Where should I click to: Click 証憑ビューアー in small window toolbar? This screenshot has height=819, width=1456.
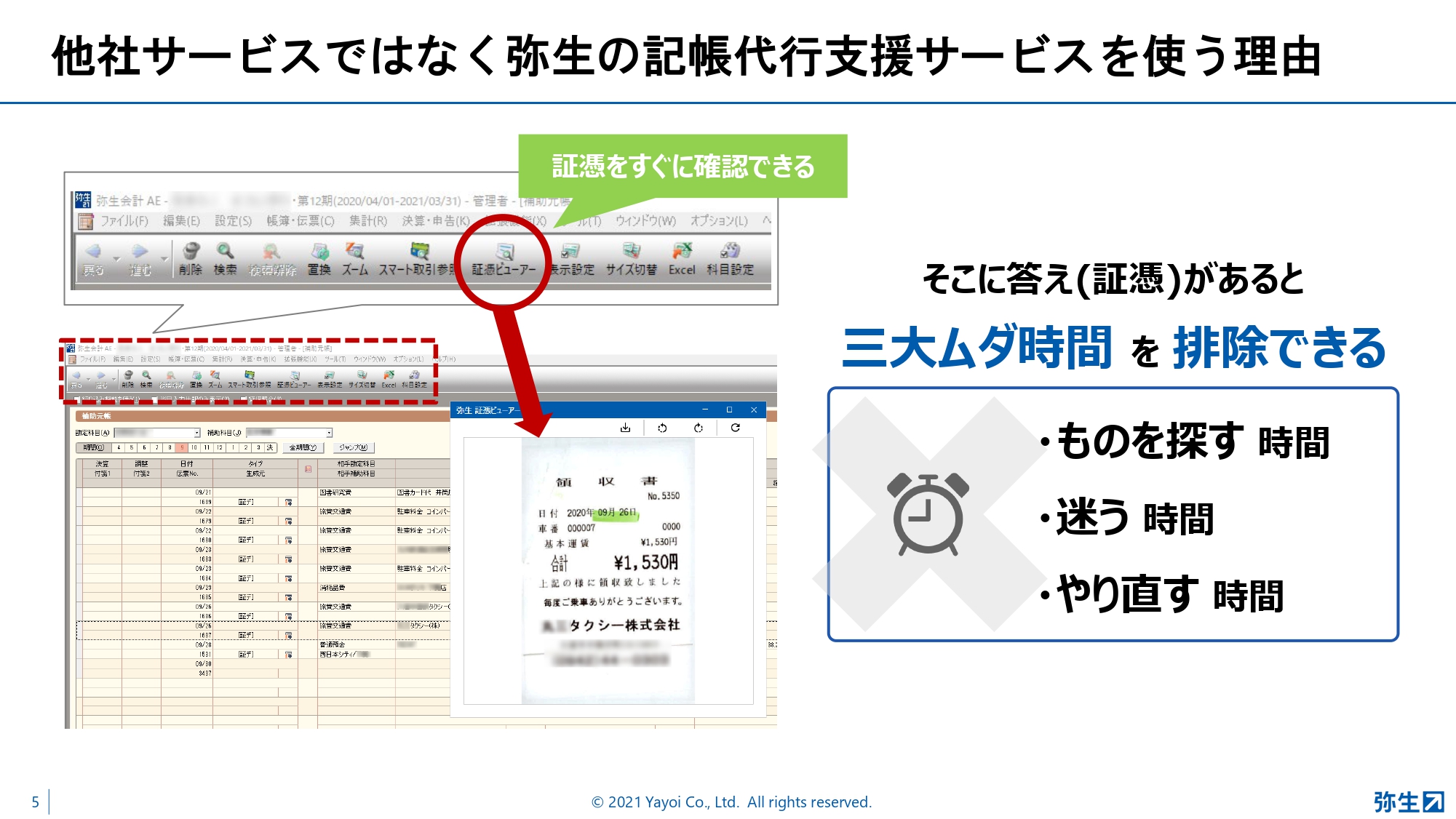[295, 380]
